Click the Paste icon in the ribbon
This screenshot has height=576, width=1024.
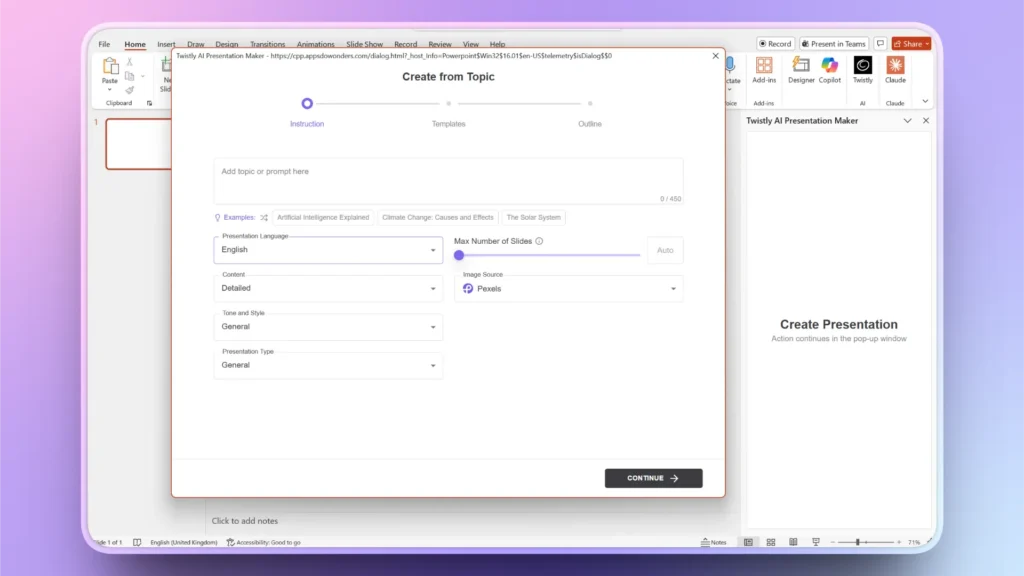[x=110, y=66]
